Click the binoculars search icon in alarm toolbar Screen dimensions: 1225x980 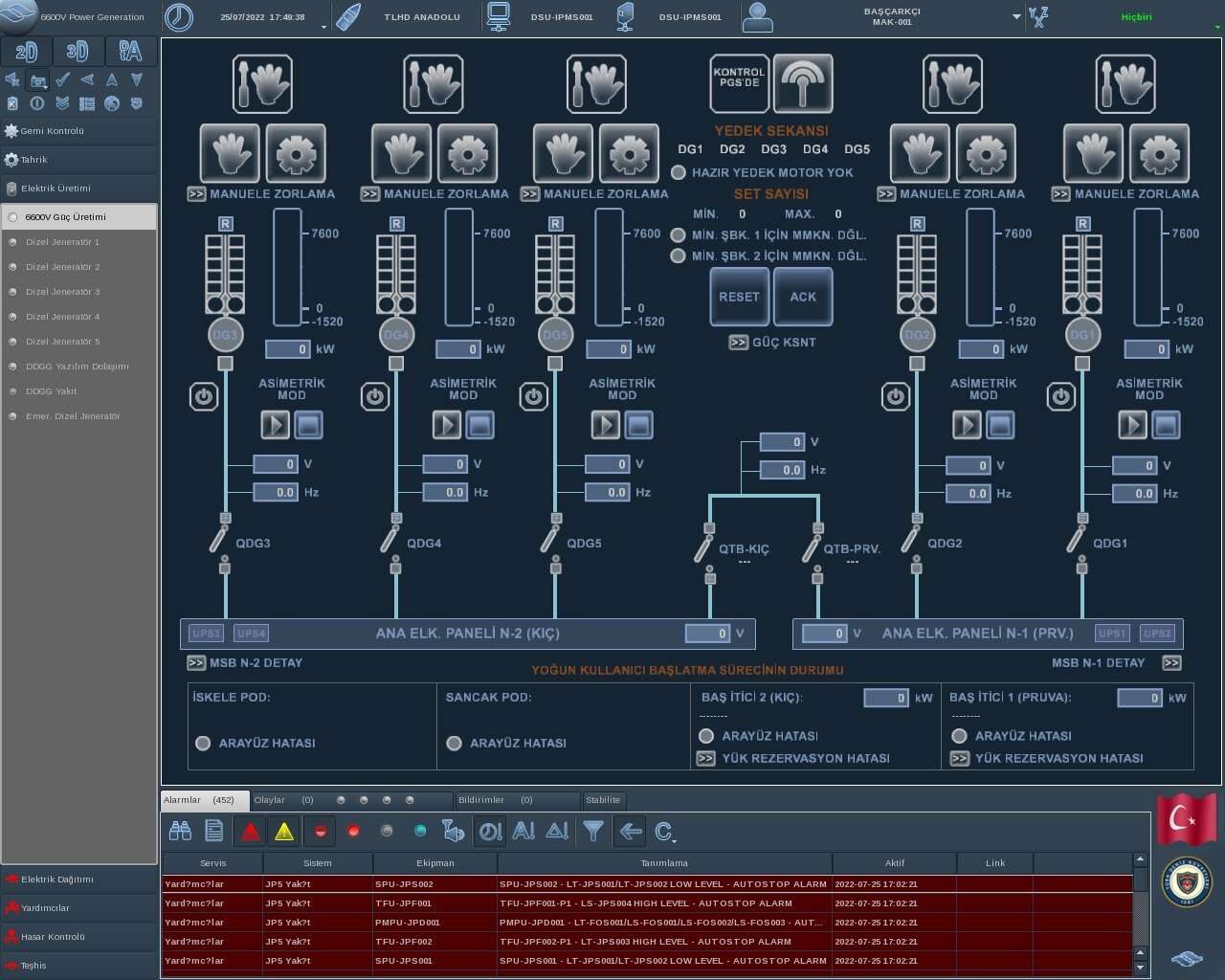(180, 831)
